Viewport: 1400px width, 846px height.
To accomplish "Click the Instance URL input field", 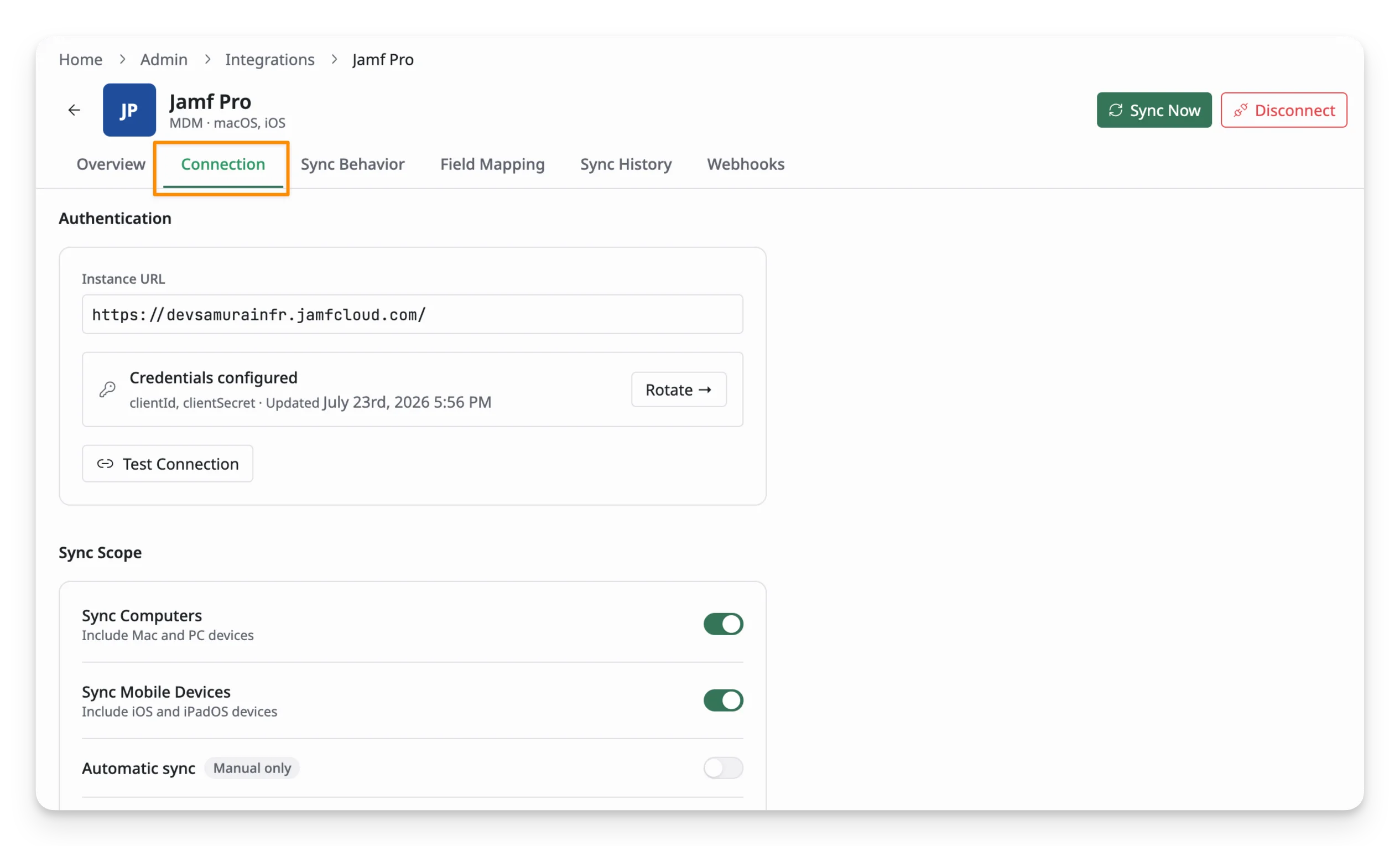I will (413, 314).
